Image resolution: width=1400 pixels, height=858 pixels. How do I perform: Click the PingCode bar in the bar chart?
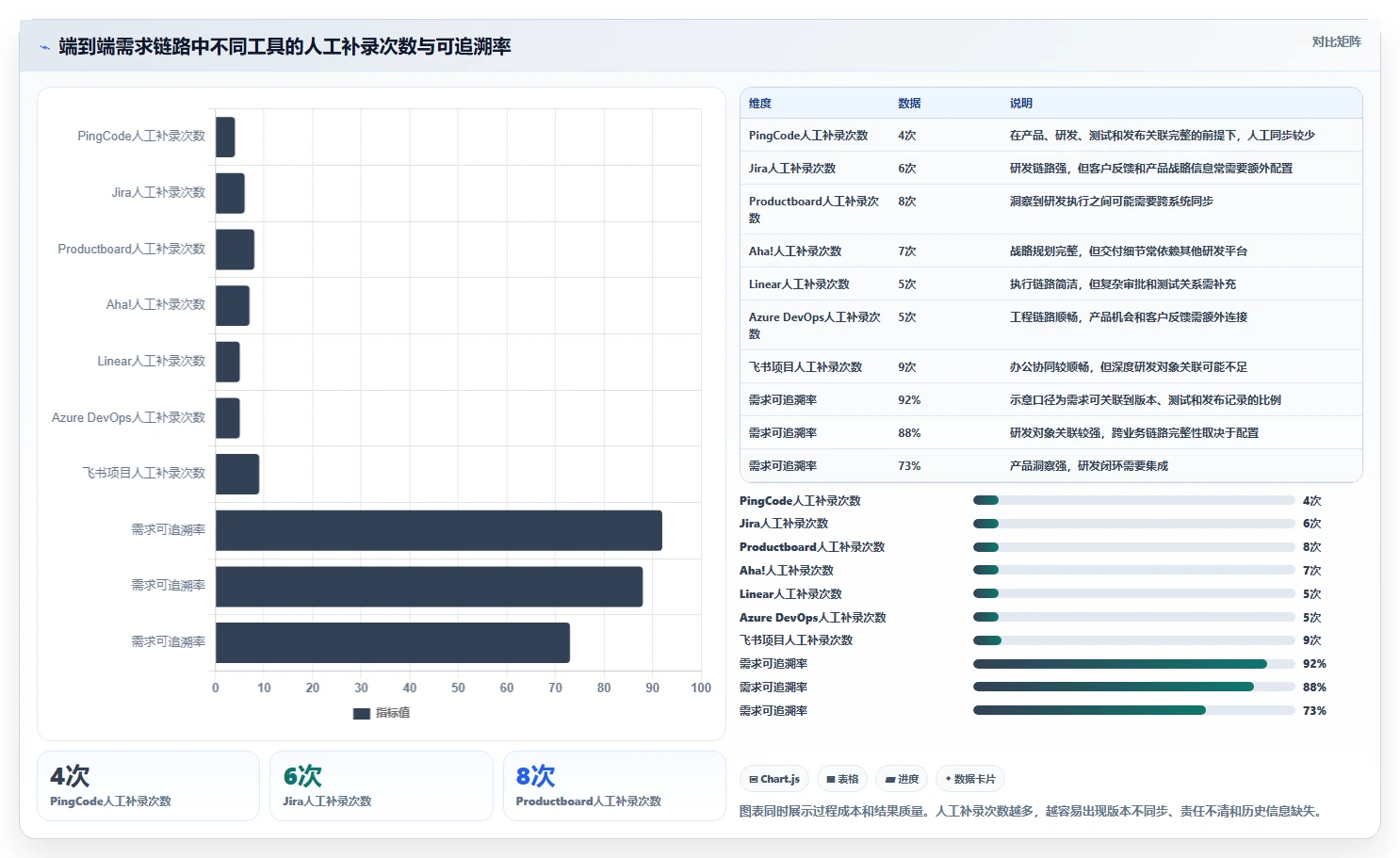click(x=225, y=137)
